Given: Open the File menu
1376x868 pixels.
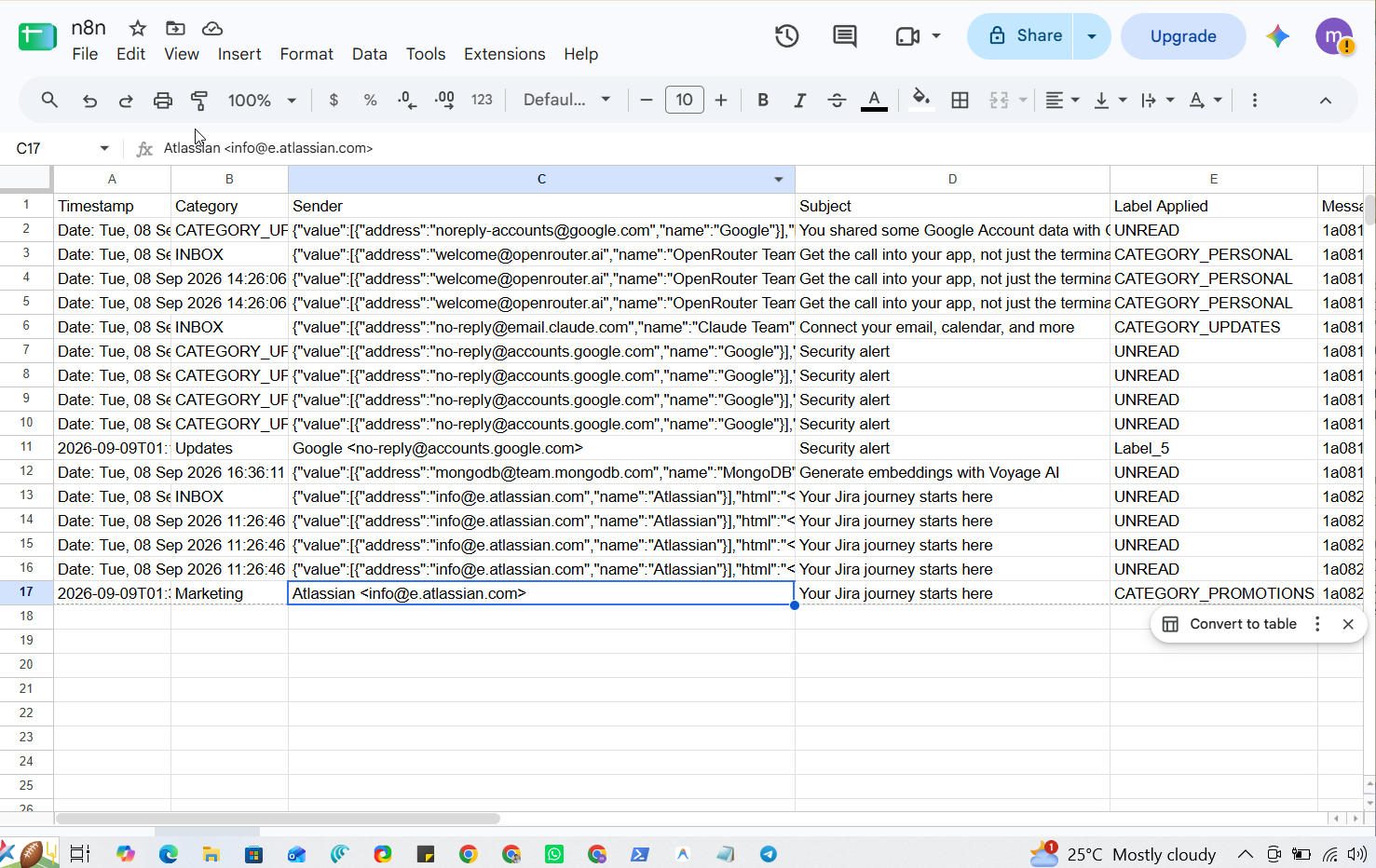Looking at the screenshot, I should tap(85, 54).
